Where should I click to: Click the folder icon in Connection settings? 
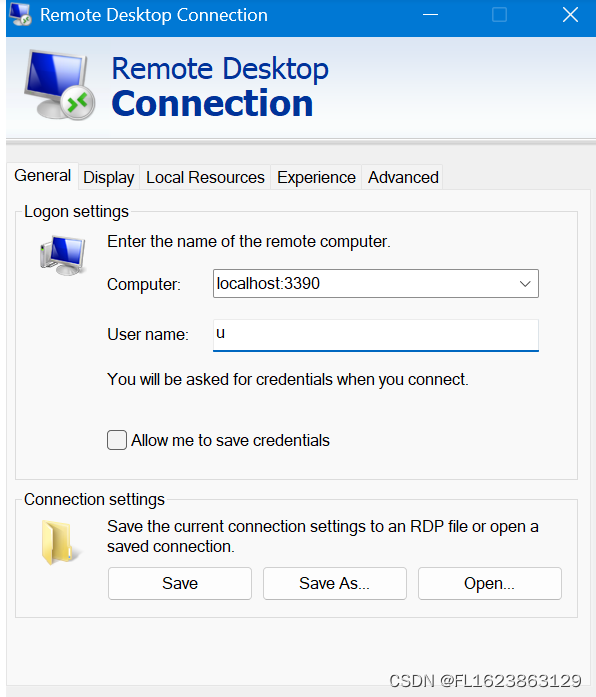(x=60, y=542)
